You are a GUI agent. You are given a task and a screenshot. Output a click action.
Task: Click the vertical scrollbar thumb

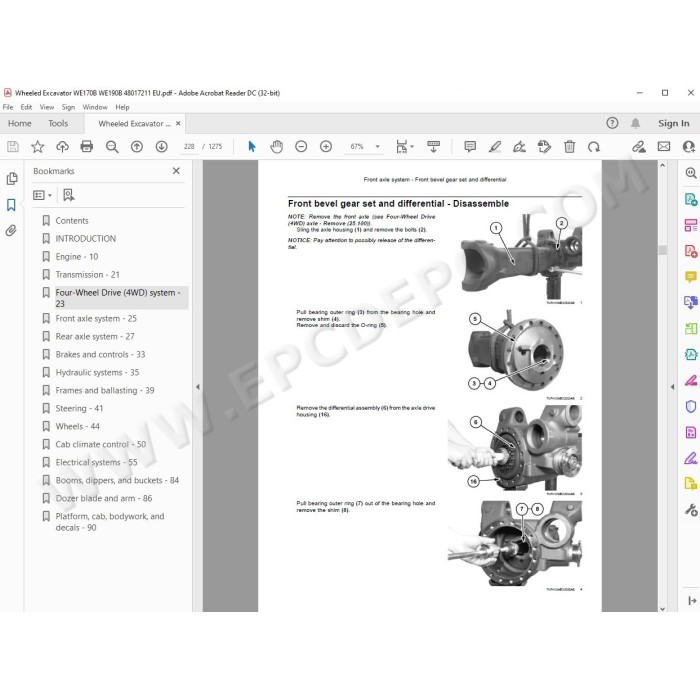coord(662,250)
